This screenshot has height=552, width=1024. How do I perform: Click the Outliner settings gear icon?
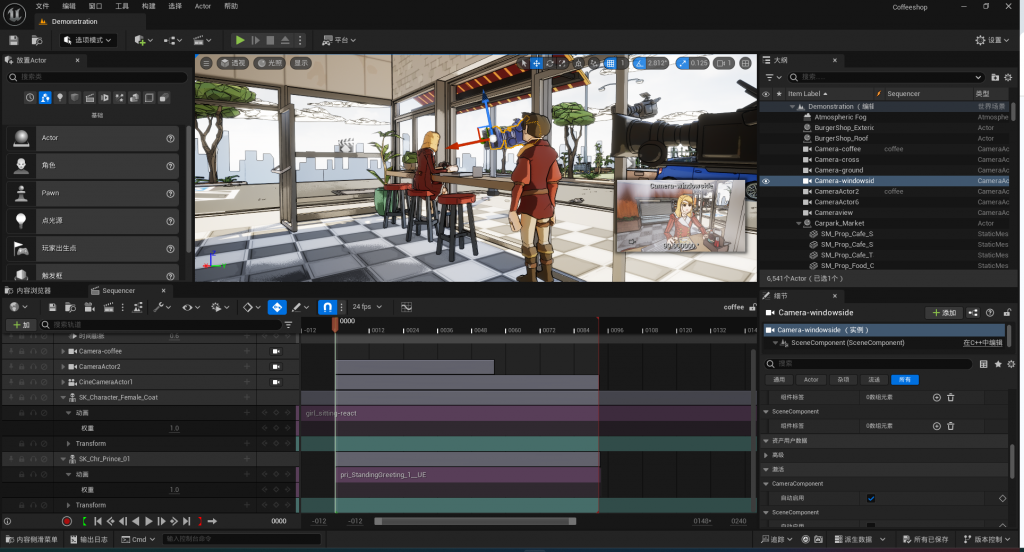pos(1008,77)
